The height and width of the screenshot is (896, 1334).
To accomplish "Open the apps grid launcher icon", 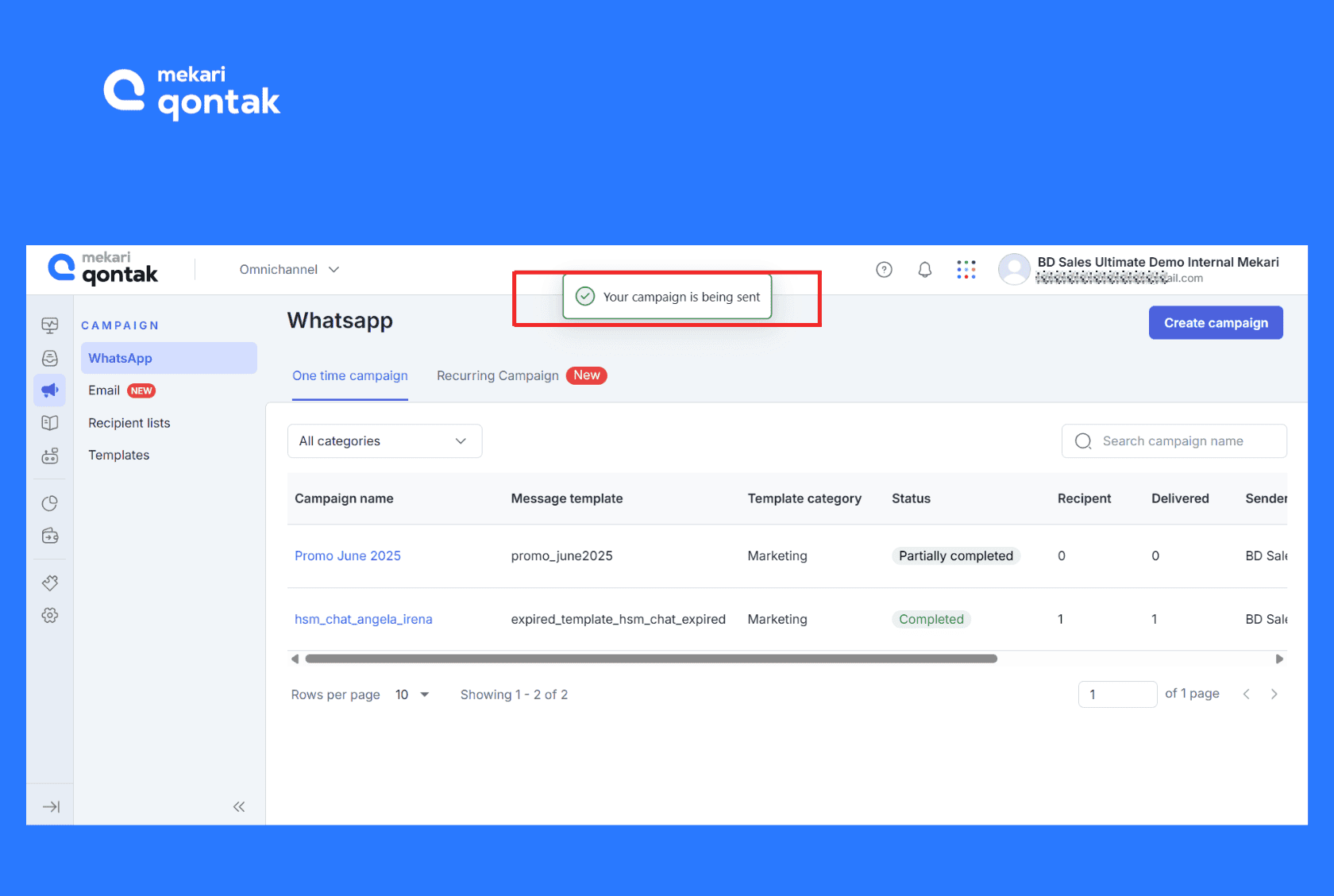I will click(x=966, y=270).
